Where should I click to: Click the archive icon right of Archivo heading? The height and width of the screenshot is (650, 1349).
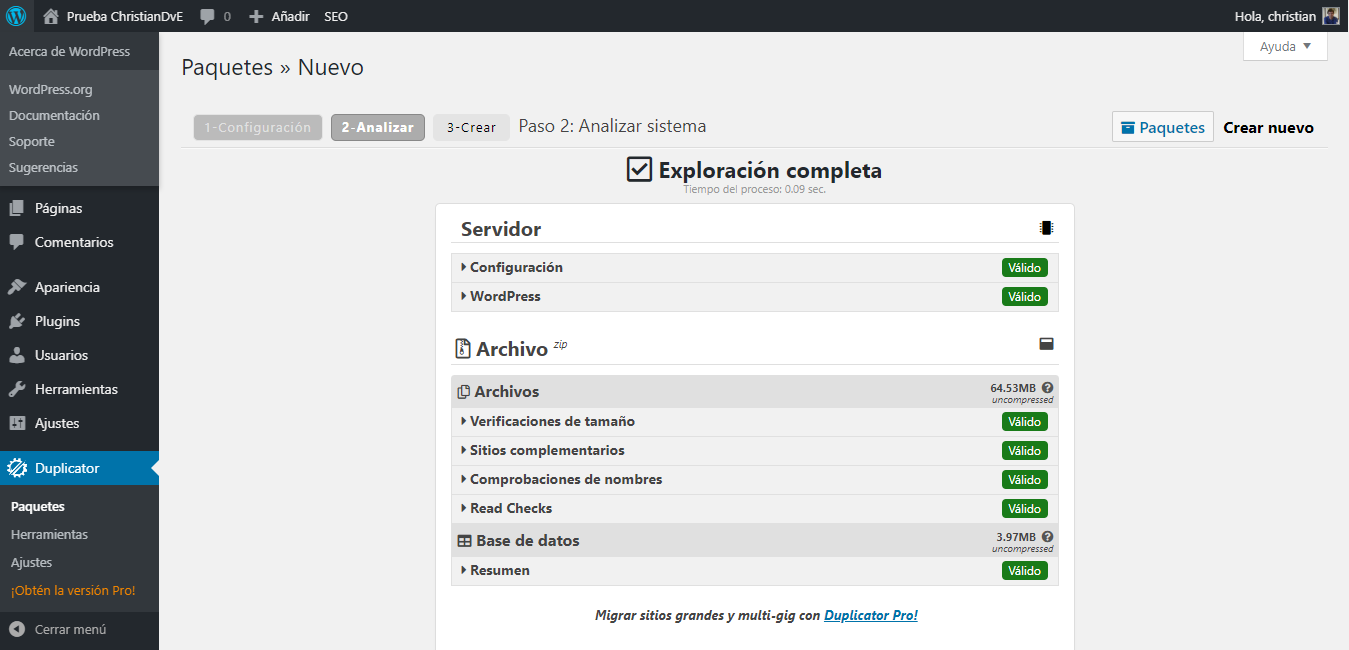click(x=1046, y=344)
